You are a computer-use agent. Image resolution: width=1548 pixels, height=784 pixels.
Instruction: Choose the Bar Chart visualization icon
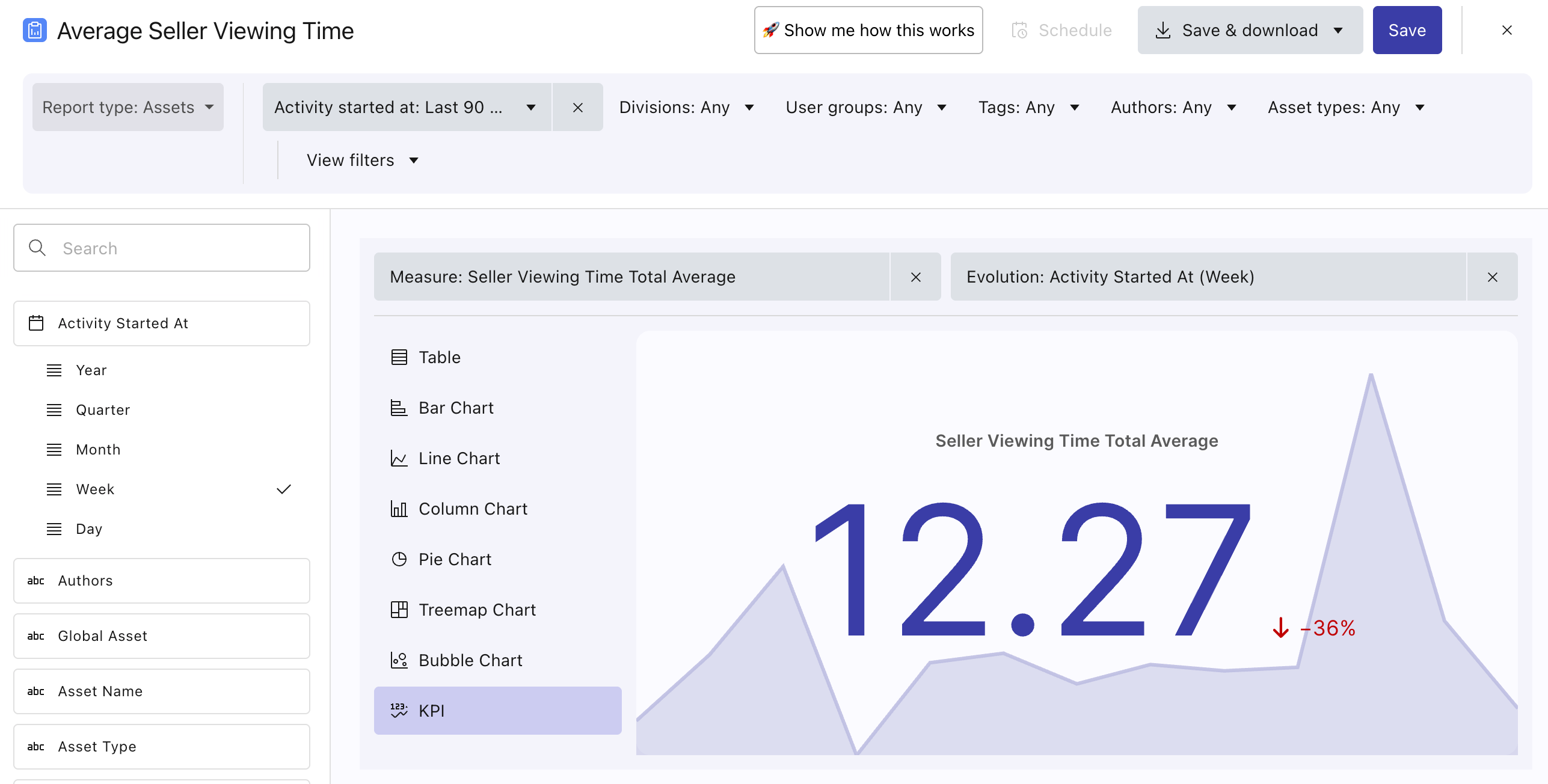(399, 408)
